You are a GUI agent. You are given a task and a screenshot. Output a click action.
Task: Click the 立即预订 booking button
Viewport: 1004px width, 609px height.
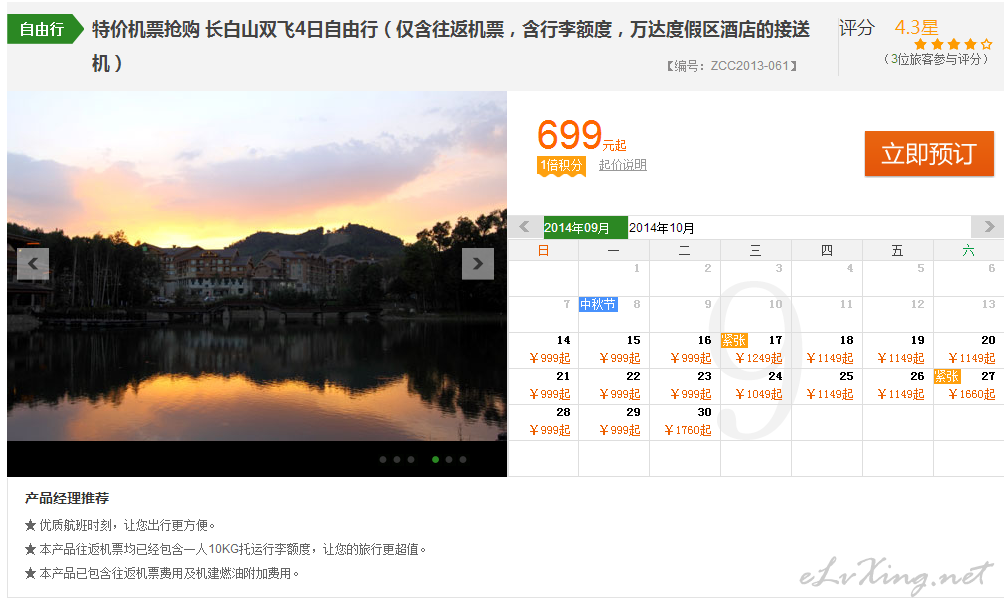tap(929, 154)
